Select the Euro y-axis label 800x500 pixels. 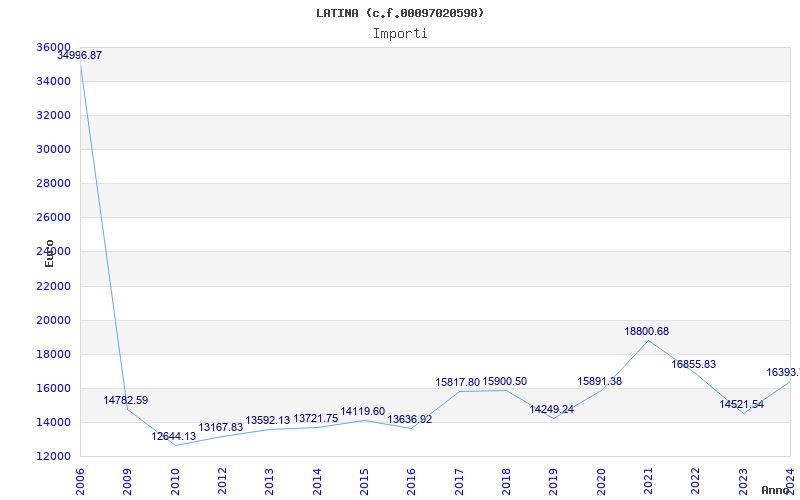pyautogui.click(x=49, y=253)
